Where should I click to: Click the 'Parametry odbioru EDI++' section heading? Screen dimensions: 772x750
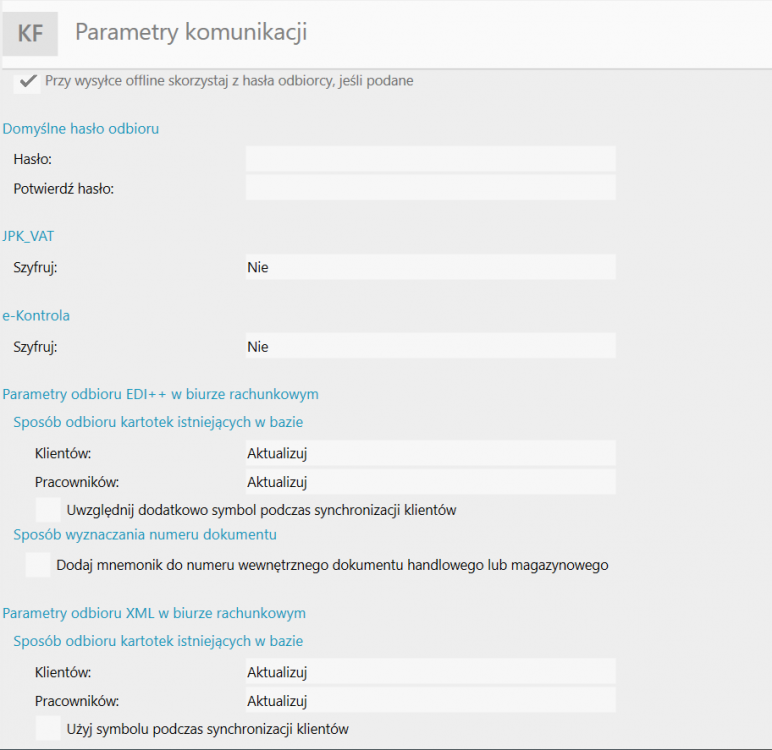[160, 394]
